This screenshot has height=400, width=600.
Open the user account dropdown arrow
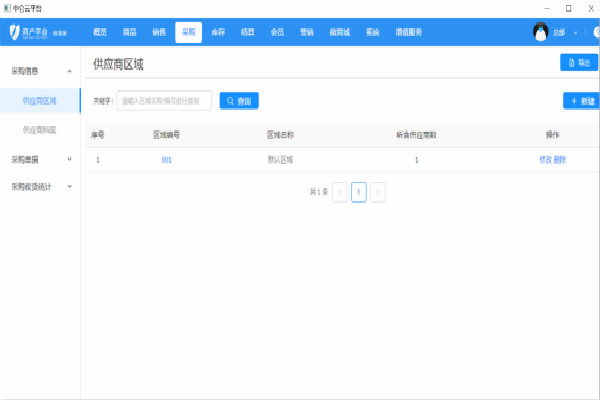(x=575, y=33)
